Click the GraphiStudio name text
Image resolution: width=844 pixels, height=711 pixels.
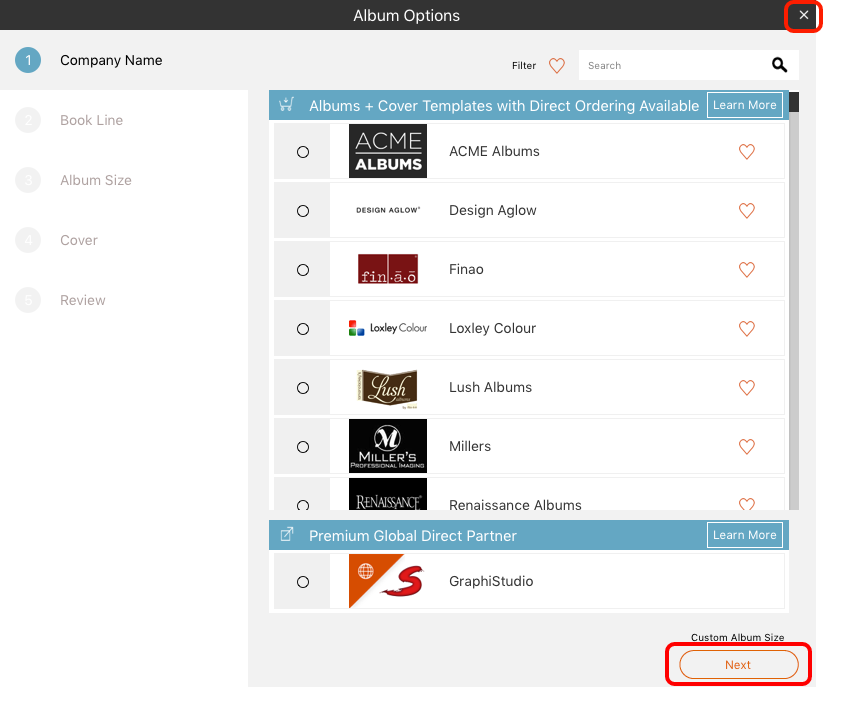(491, 581)
